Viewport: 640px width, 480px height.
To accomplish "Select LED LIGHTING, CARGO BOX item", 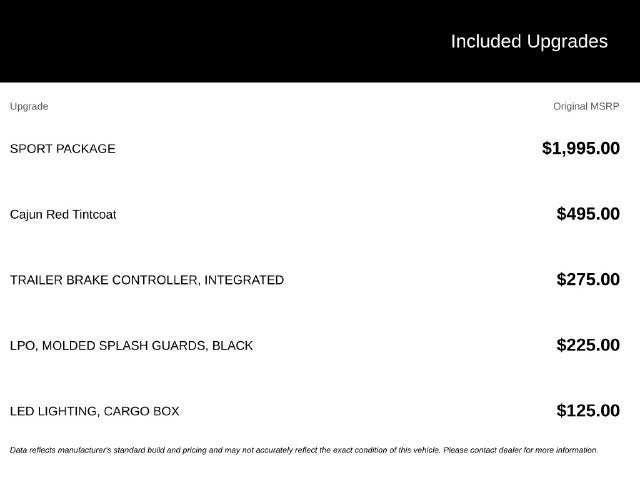I will click(94, 411).
